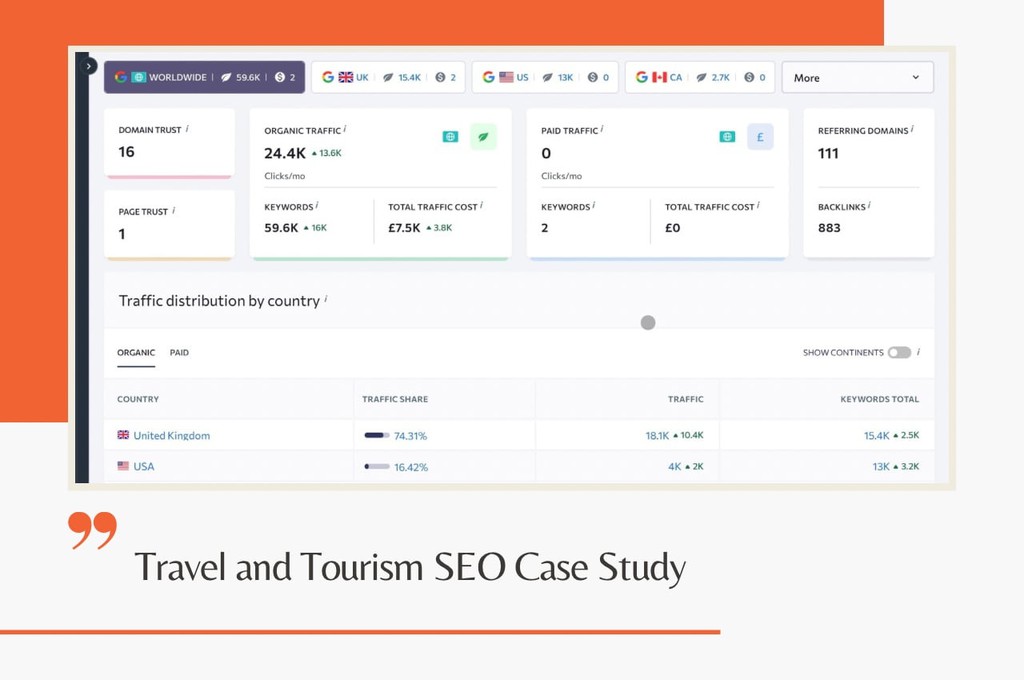The width and height of the screenshot is (1024, 680).
Task: Click info icon beside organic Keywords
Action: pyautogui.click(x=317, y=205)
